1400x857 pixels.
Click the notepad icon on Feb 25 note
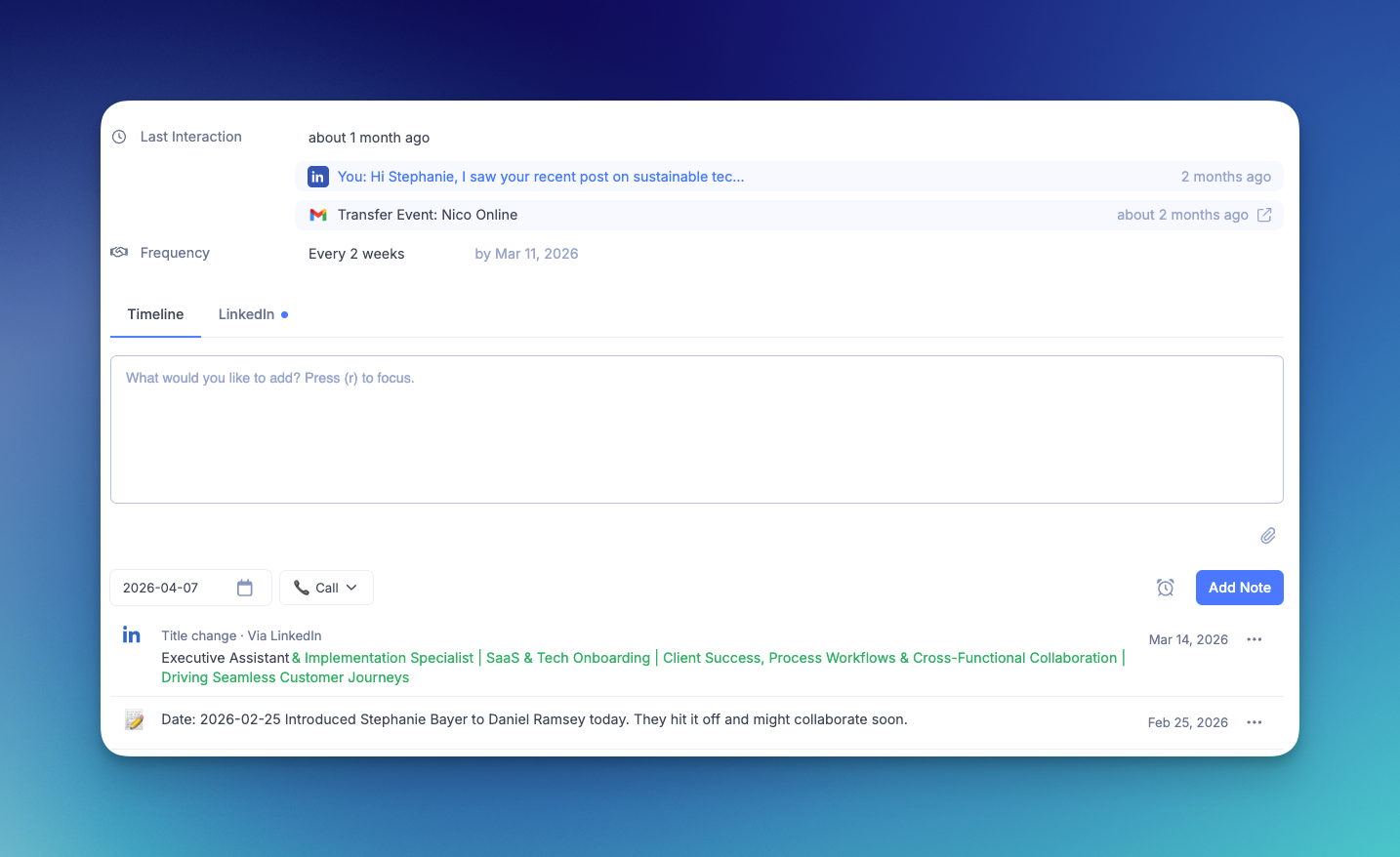135,720
